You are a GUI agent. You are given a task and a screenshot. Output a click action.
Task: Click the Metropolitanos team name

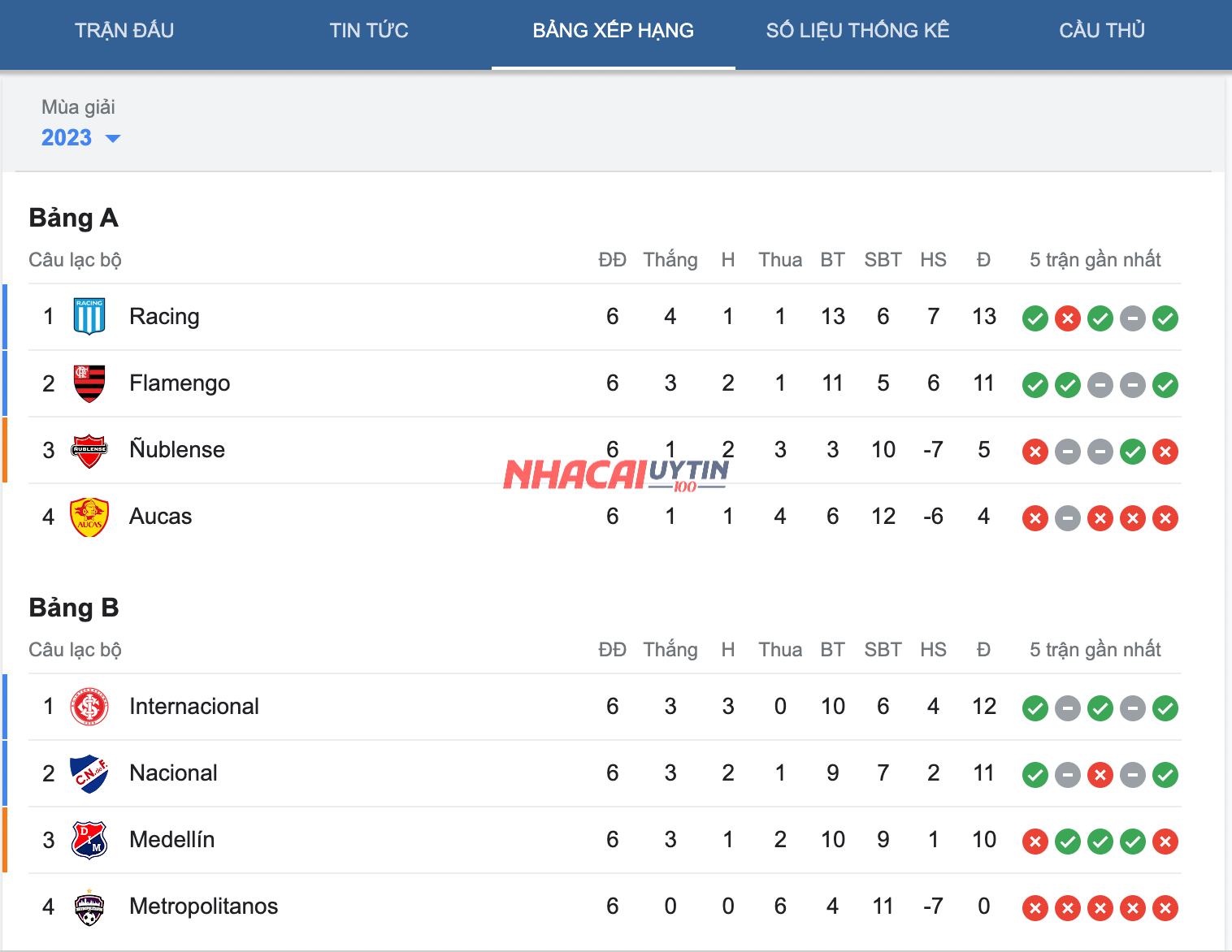tap(204, 907)
